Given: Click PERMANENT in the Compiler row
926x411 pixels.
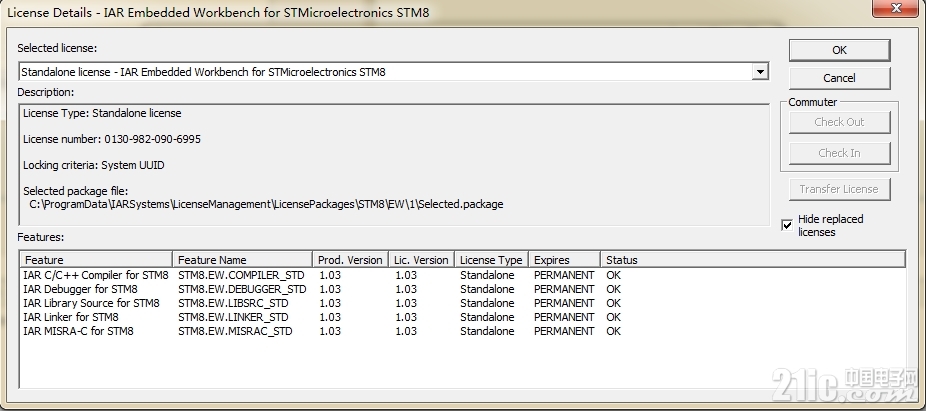Looking at the screenshot, I should tap(564, 275).
